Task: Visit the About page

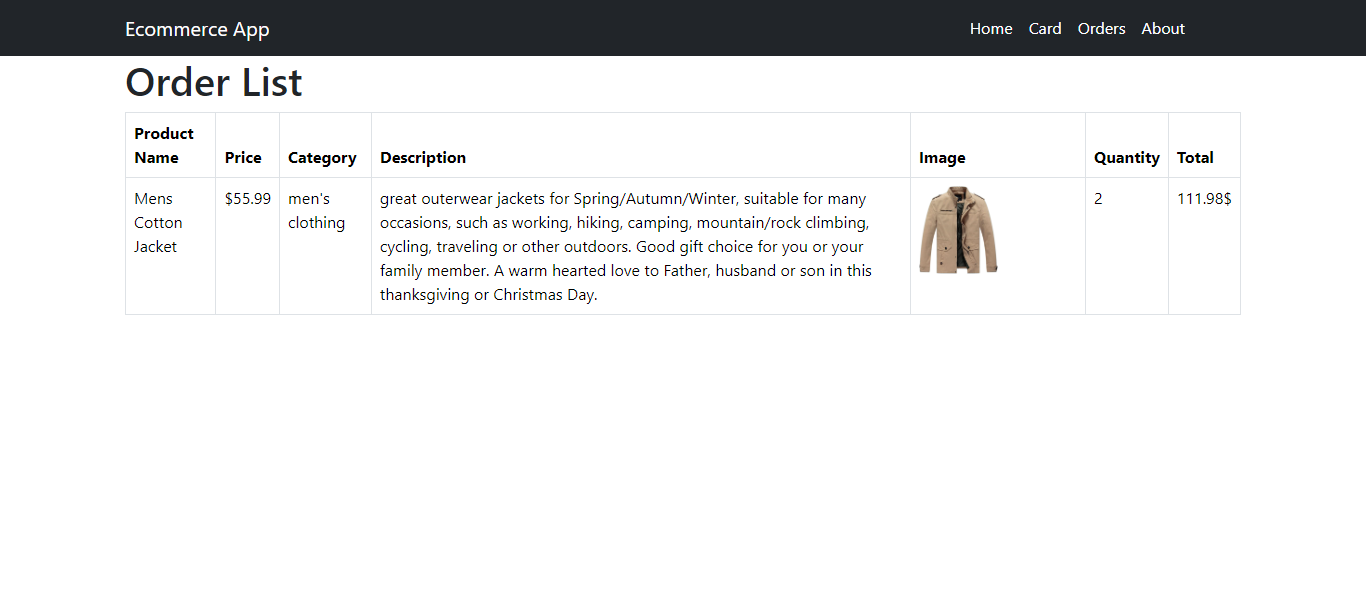Action: [x=1163, y=29]
